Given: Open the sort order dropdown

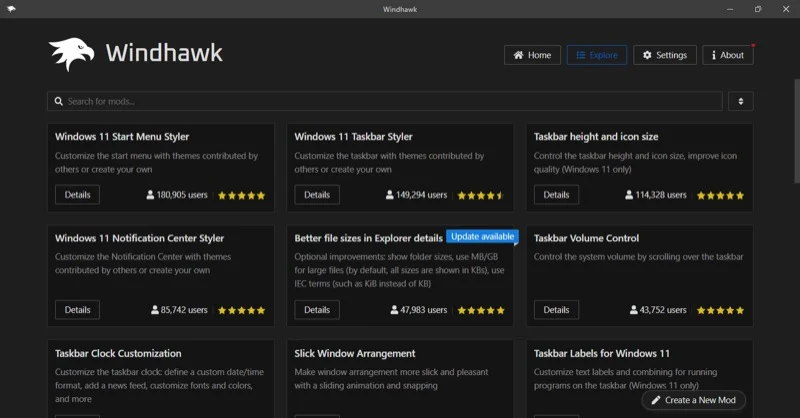Looking at the screenshot, I should [x=740, y=101].
